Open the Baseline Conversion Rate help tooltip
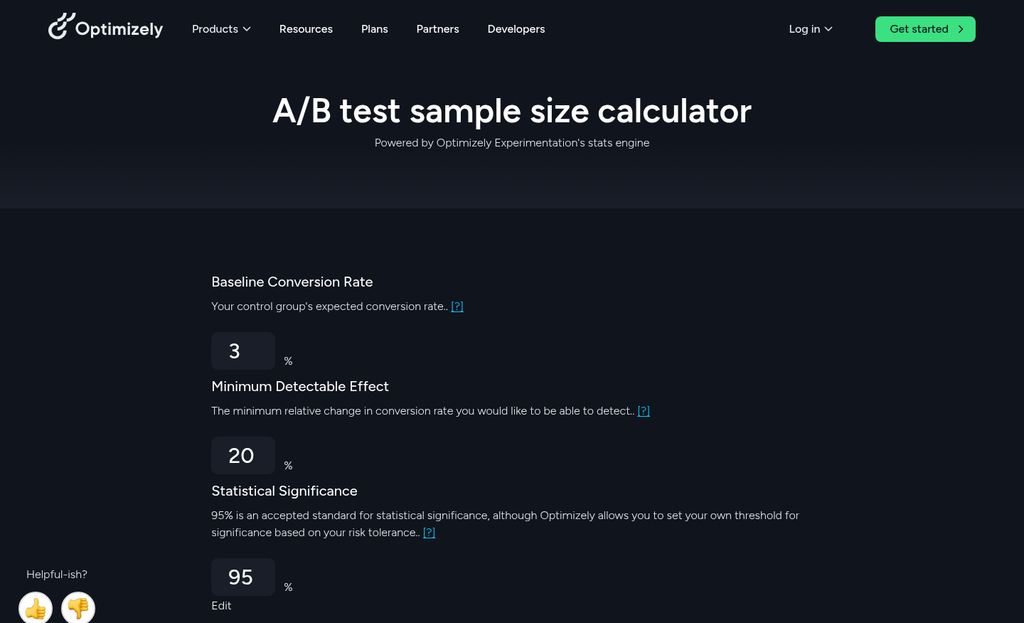The width and height of the screenshot is (1024, 623). pos(458,306)
